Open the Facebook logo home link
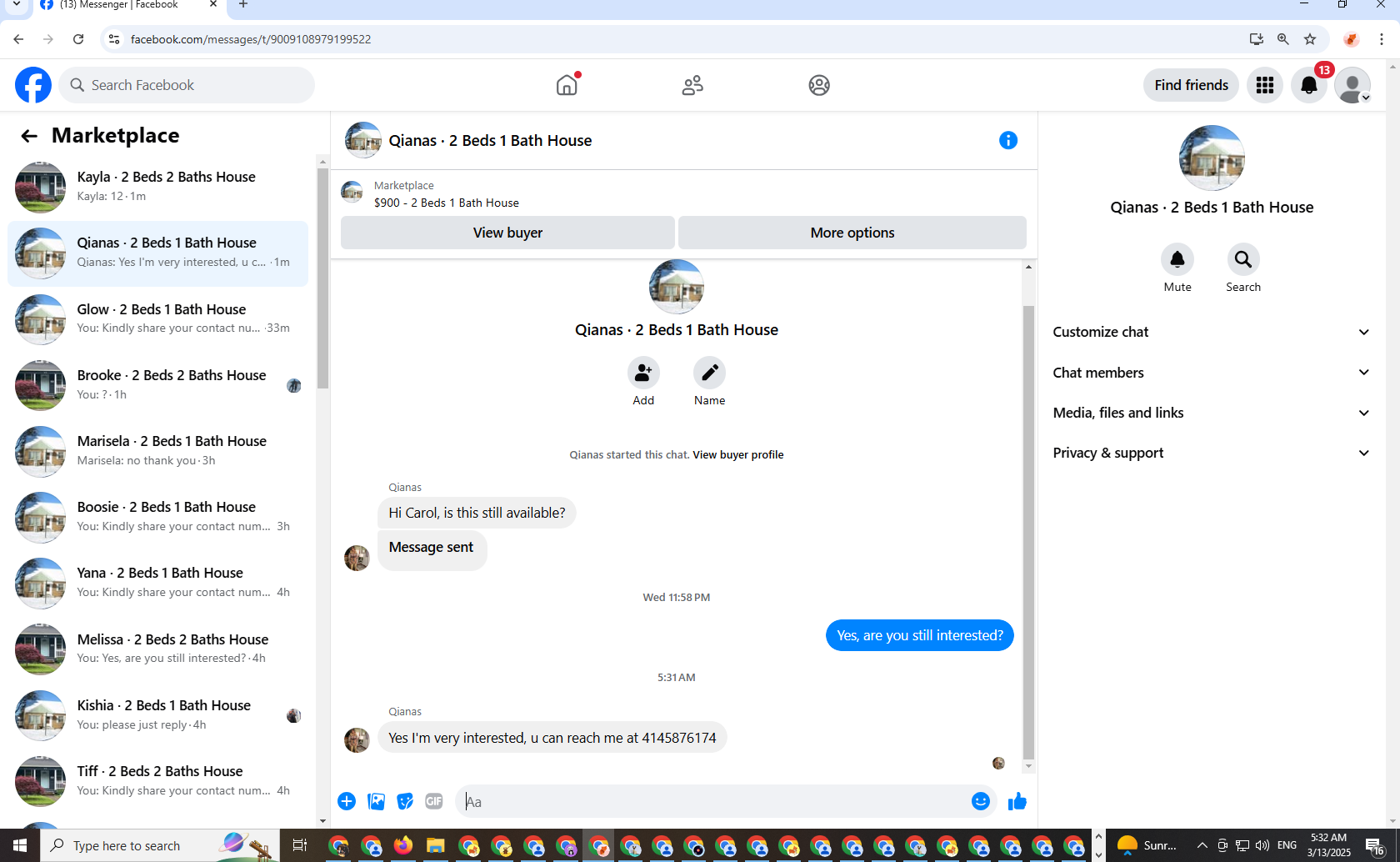 (x=33, y=85)
